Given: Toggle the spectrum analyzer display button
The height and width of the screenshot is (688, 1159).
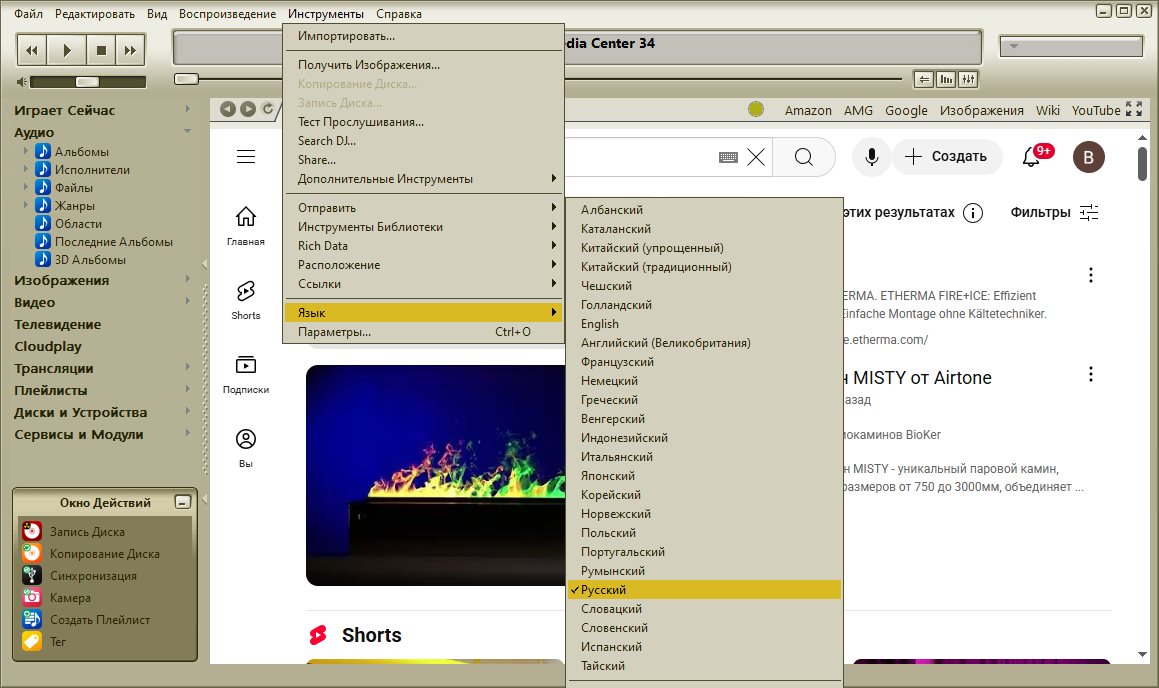Looking at the screenshot, I should click(x=945, y=79).
